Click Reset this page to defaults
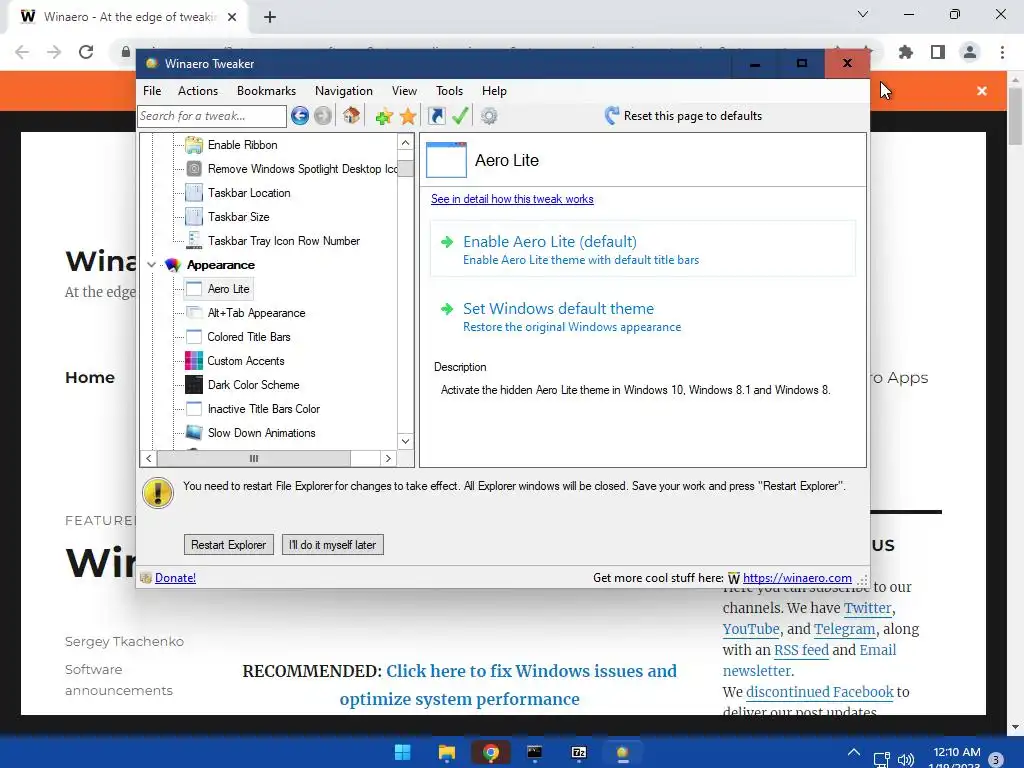 point(692,116)
